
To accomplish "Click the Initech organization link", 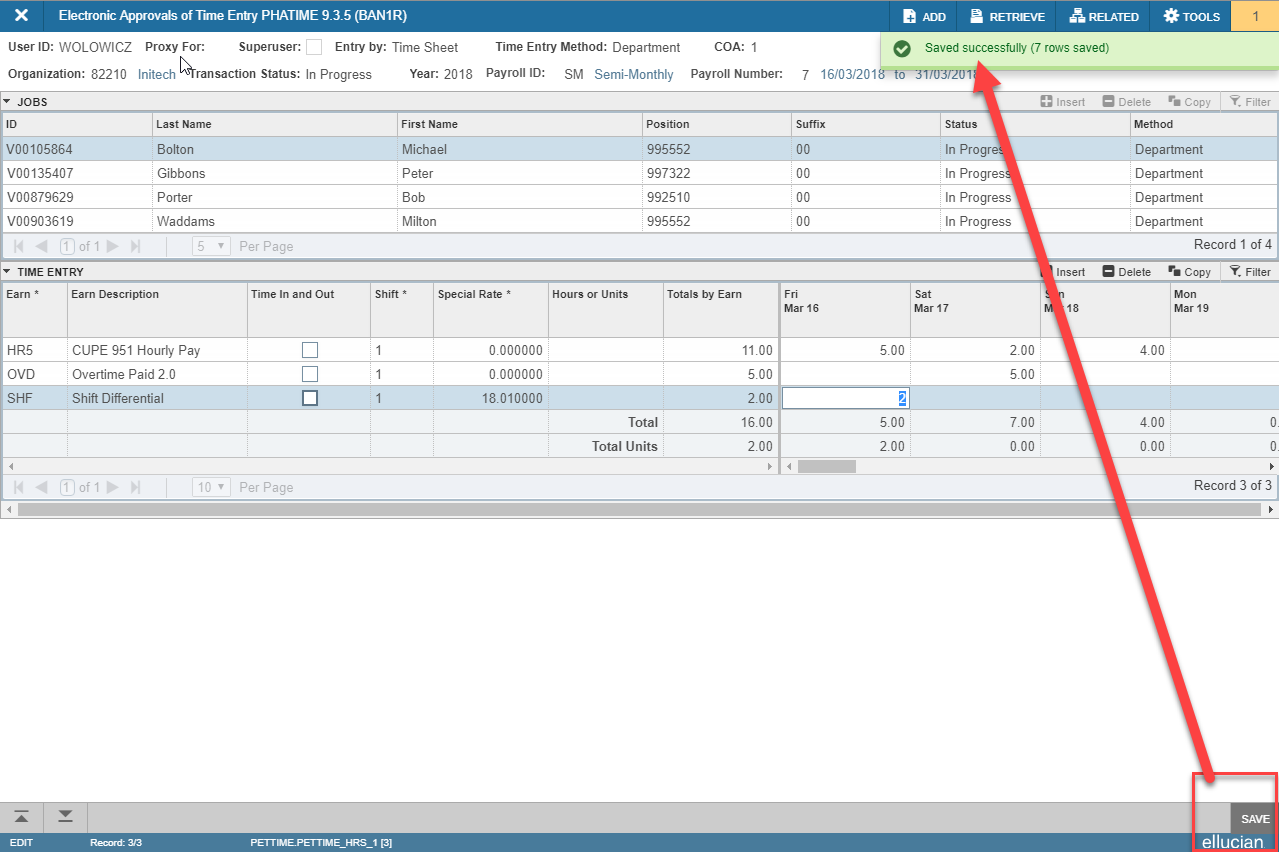I will click(156, 74).
